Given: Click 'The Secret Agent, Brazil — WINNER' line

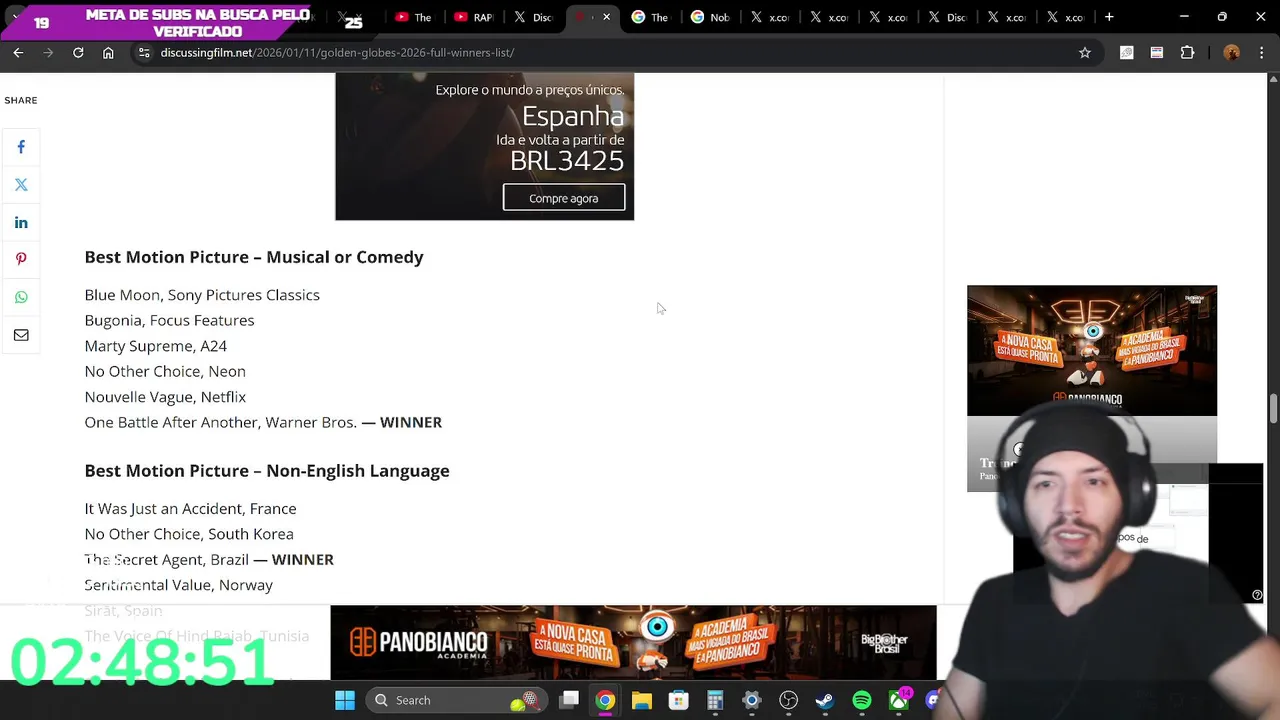Looking at the screenshot, I should (209, 559).
